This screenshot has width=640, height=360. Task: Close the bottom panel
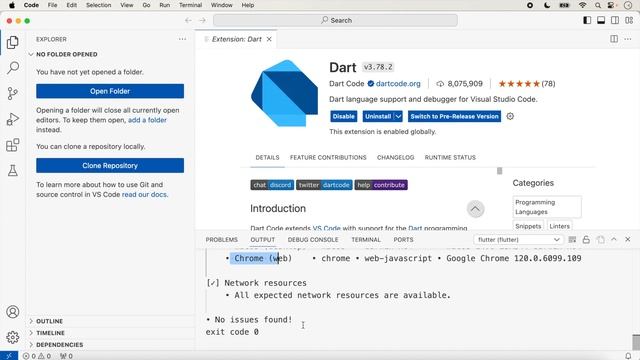click(x=628, y=240)
